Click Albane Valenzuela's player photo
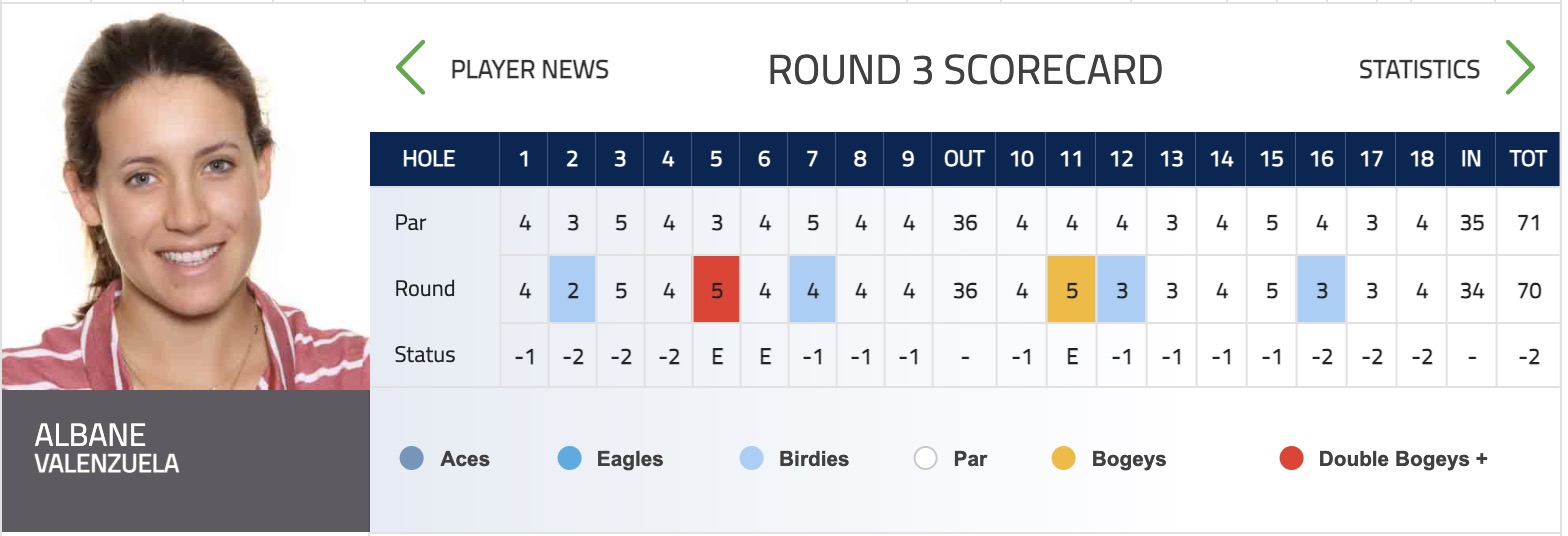This screenshot has width=1568, height=536. [x=185, y=195]
